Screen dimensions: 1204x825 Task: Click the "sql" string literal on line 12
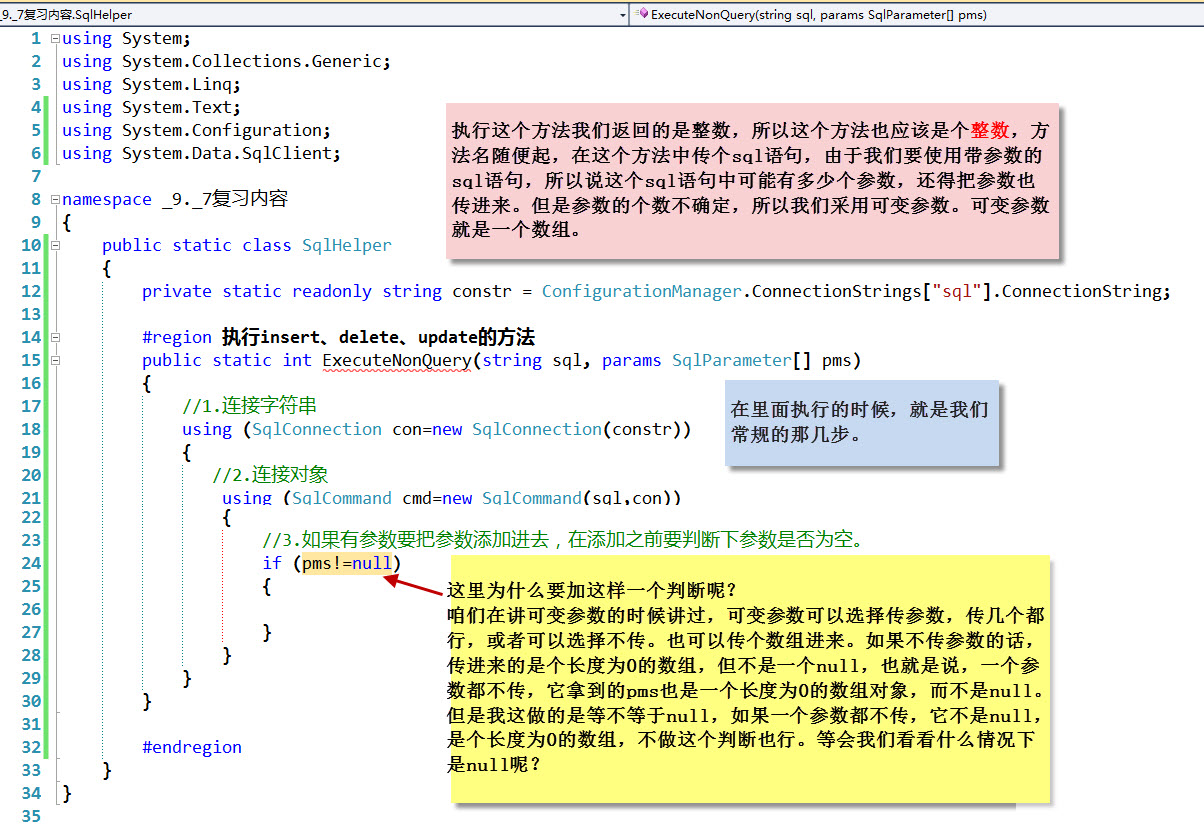(956, 291)
